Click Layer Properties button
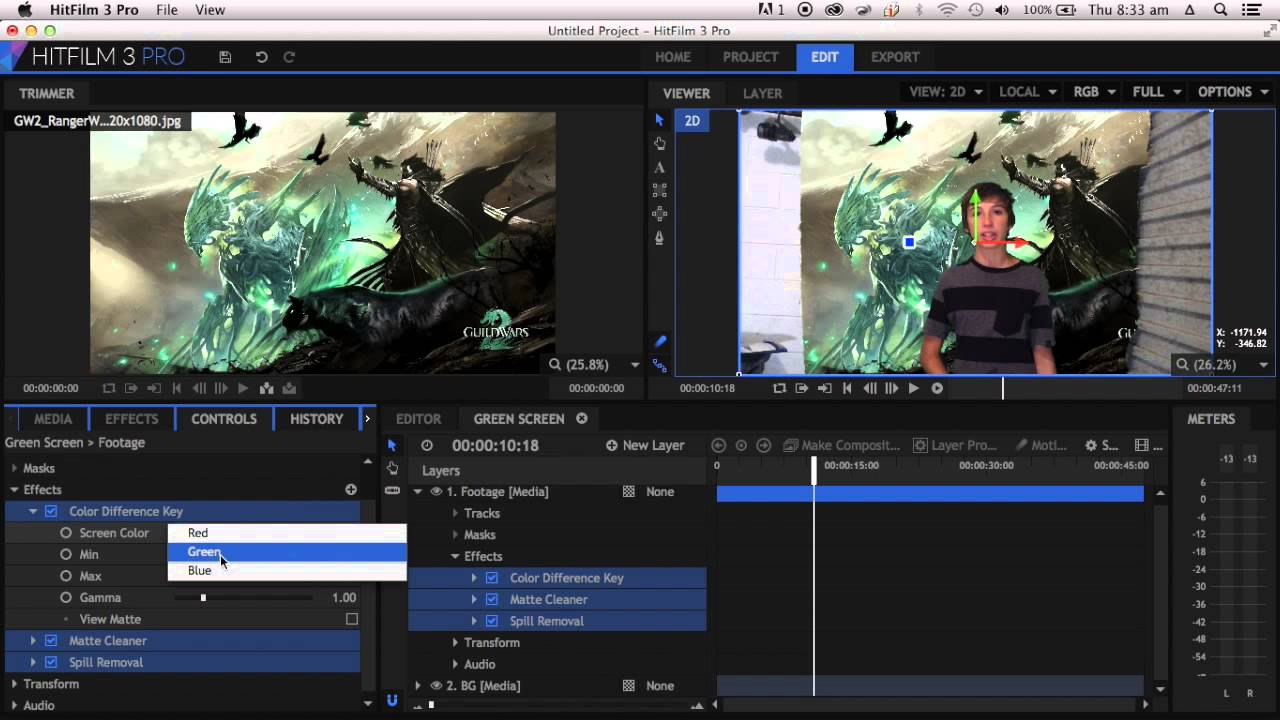This screenshot has height=720, width=1280. (x=955, y=445)
